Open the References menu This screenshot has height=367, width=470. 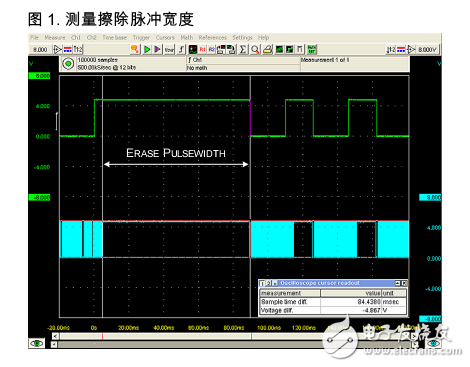click(x=212, y=38)
